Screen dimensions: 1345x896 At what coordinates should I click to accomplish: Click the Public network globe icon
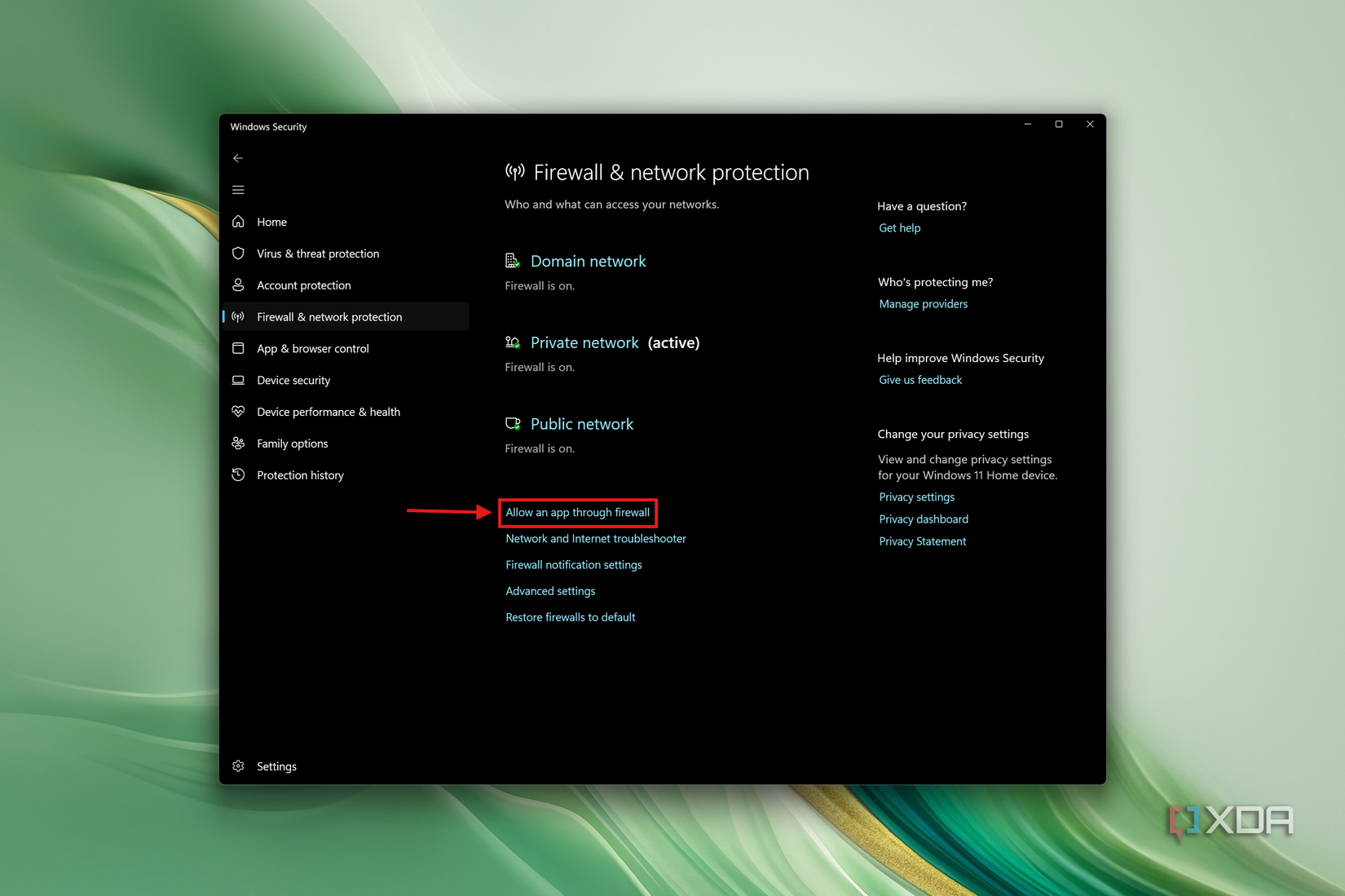pos(513,423)
